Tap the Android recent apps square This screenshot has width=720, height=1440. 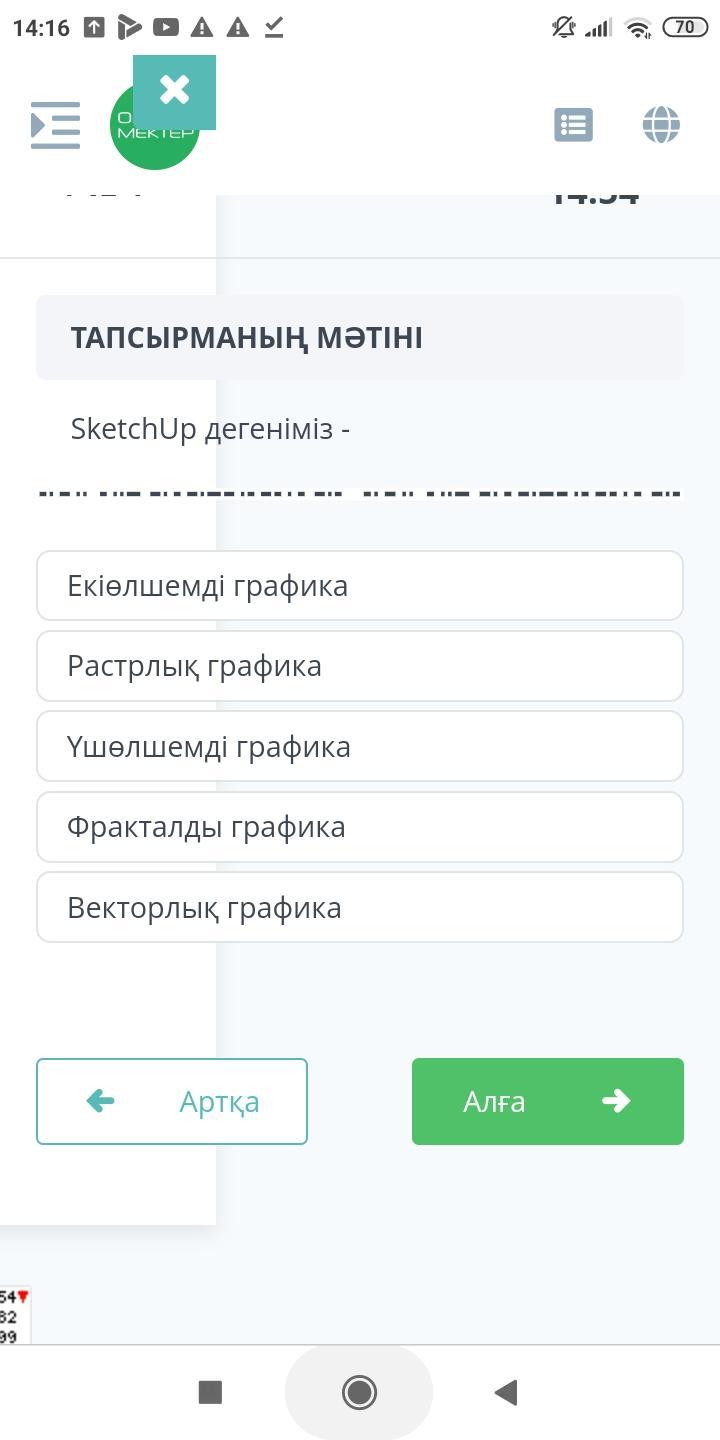(210, 1391)
